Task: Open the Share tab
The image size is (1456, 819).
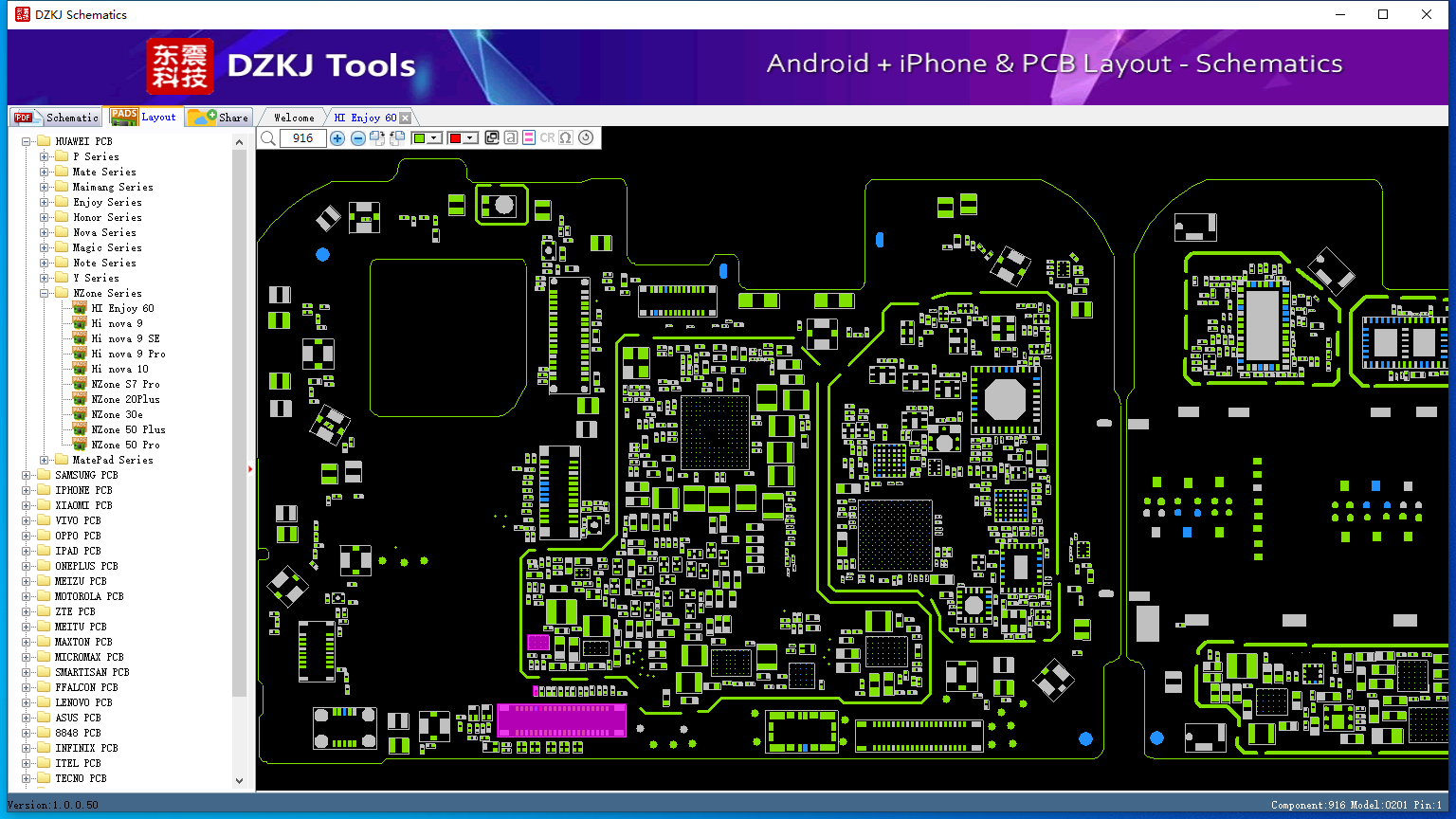Action: [x=218, y=117]
